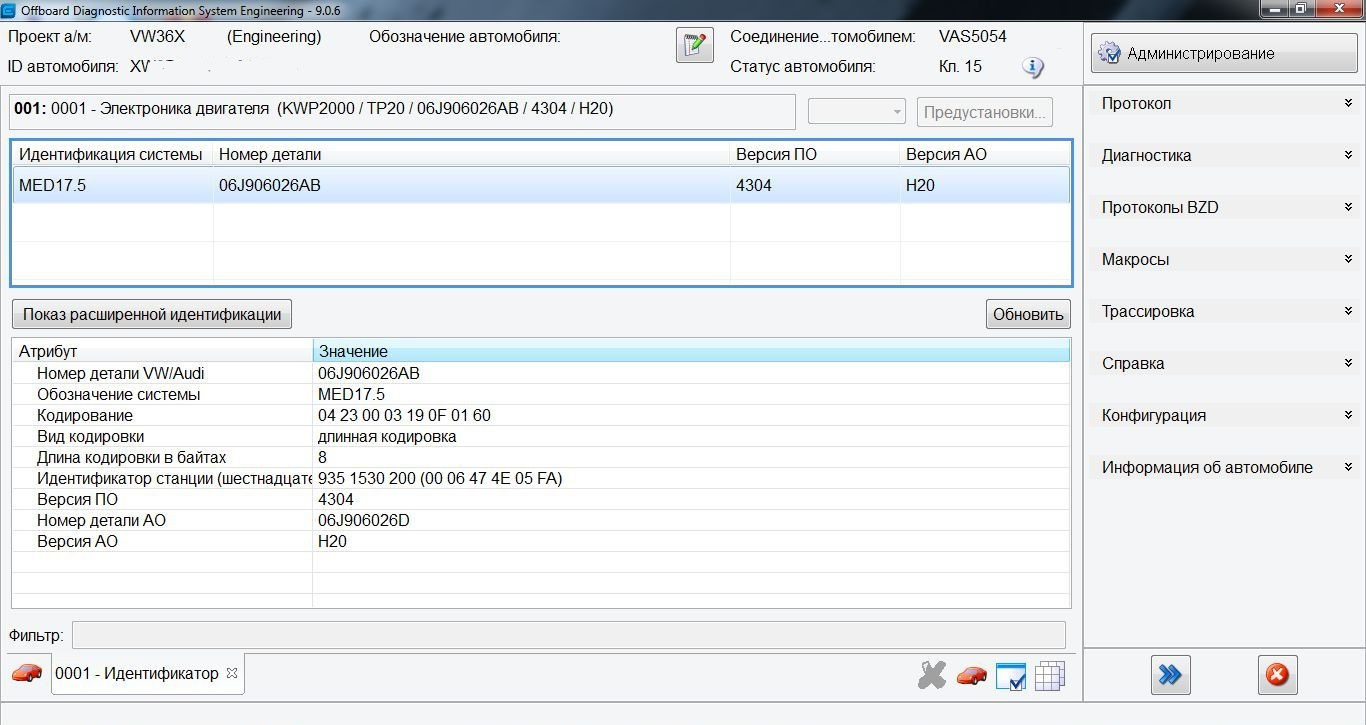Expand the Конфигурация section
Image resolution: width=1366 pixels, height=725 pixels.
point(1224,415)
